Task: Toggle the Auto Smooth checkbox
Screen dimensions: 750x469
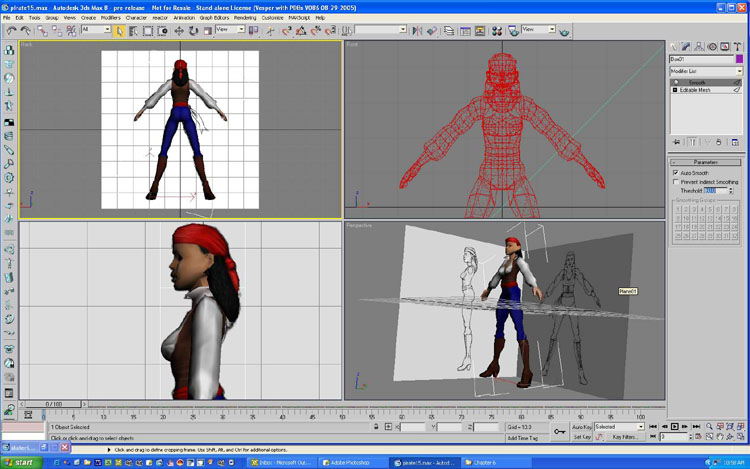Action: point(676,172)
